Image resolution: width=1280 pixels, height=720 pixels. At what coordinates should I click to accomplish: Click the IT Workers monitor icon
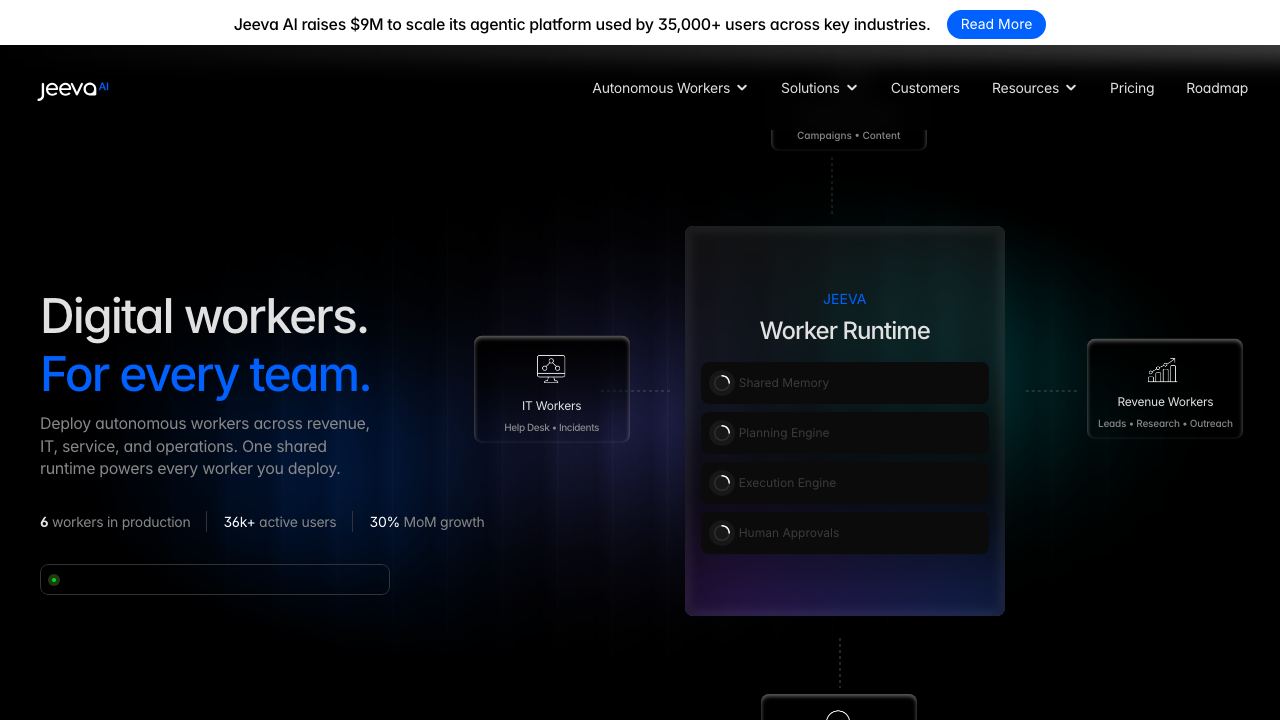click(x=551, y=369)
